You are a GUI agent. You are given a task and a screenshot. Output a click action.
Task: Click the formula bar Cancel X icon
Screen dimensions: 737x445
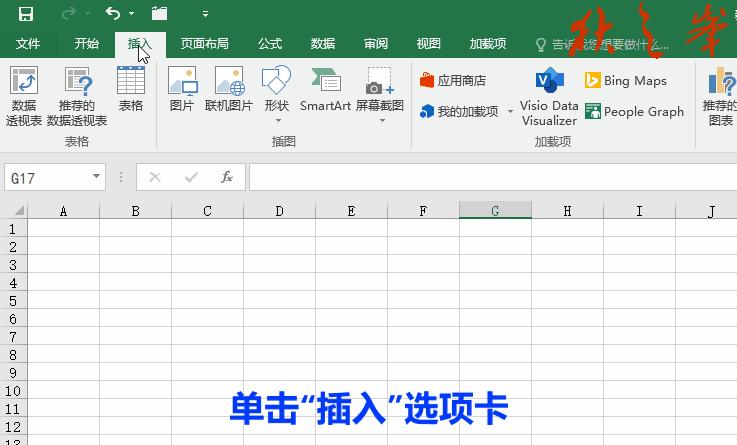(155, 177)
